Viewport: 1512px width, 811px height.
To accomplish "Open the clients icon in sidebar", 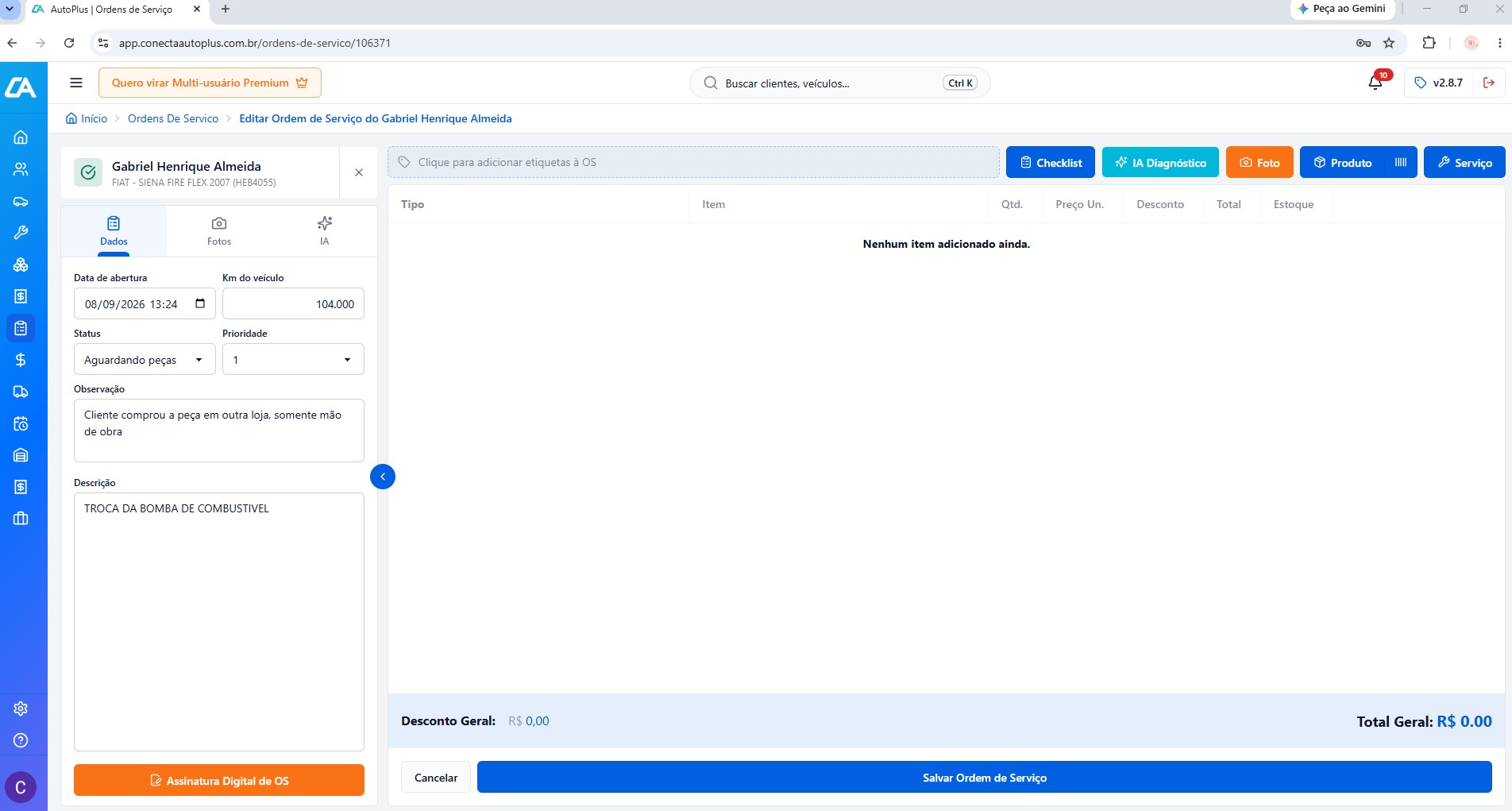I will 21,169.
